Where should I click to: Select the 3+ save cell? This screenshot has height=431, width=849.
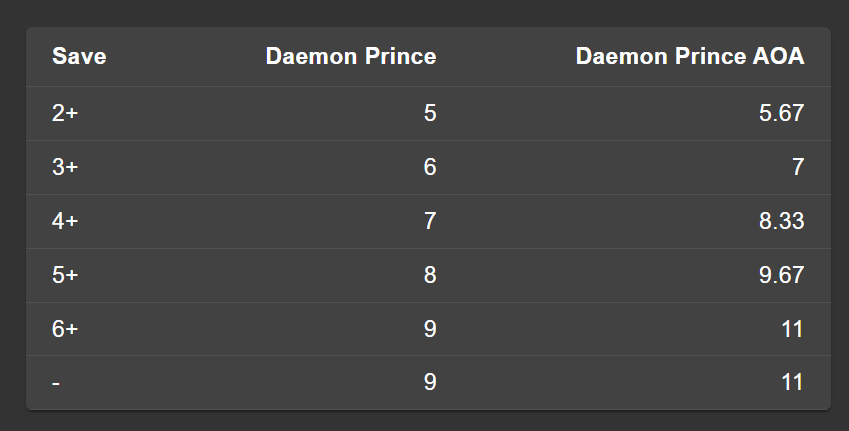tap(65, 168)
